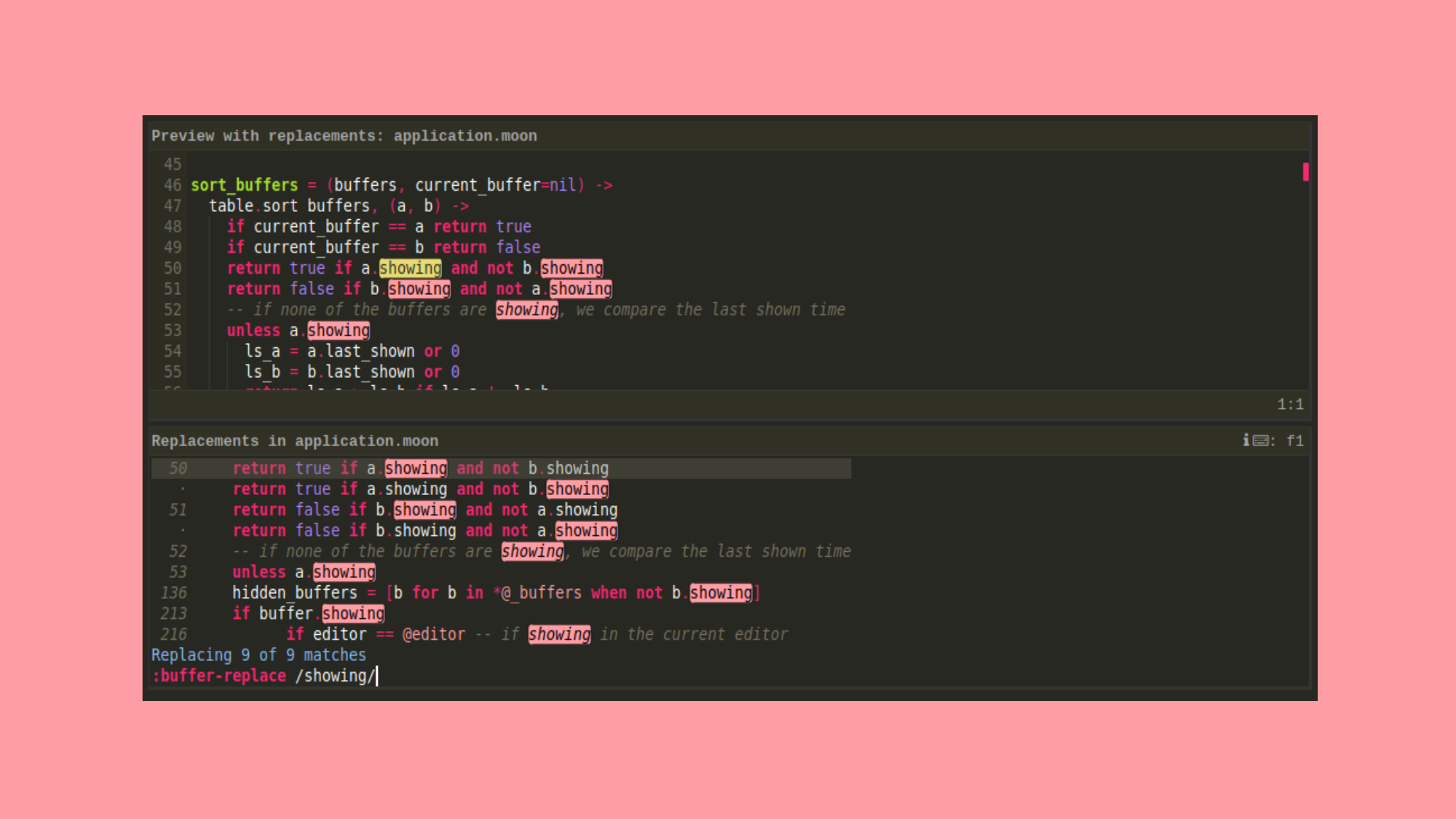Click 'Preview with replacements: application.moon' header
This screenshot has height=819, width=1456.
tap(344, 135)
